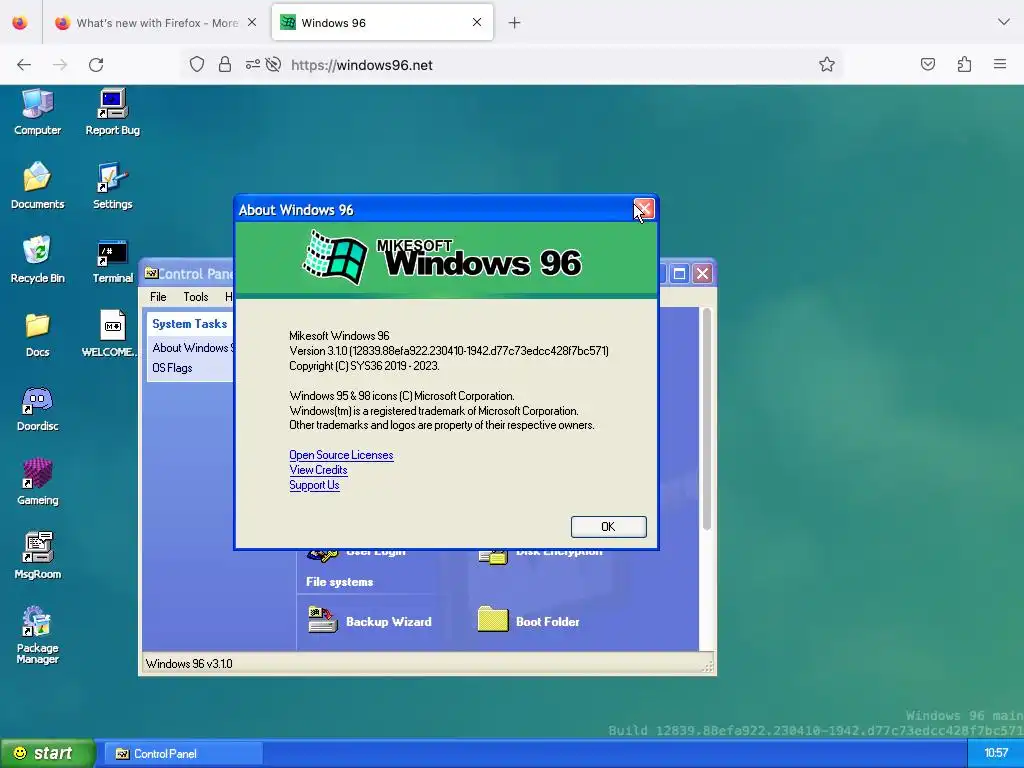The image size is (1024, 768).
Task: Expand the list all tabs dropdown
Action: click(1003, 22)
